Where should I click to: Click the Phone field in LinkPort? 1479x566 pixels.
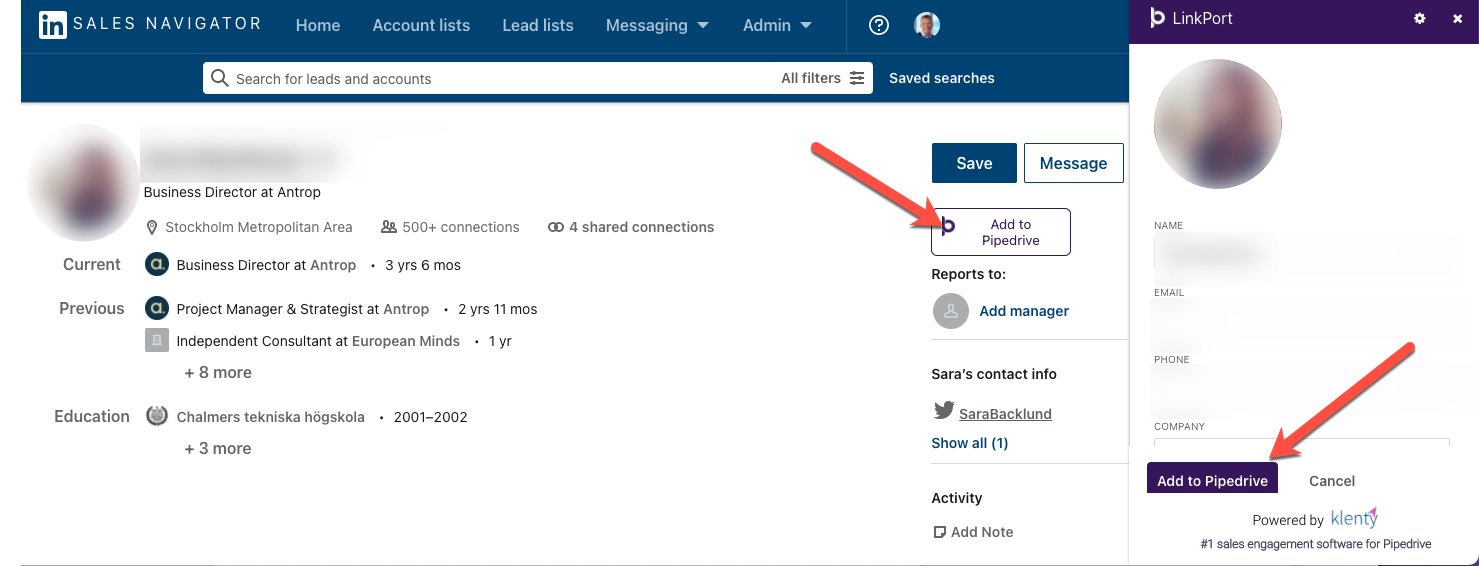[1301, 388]
